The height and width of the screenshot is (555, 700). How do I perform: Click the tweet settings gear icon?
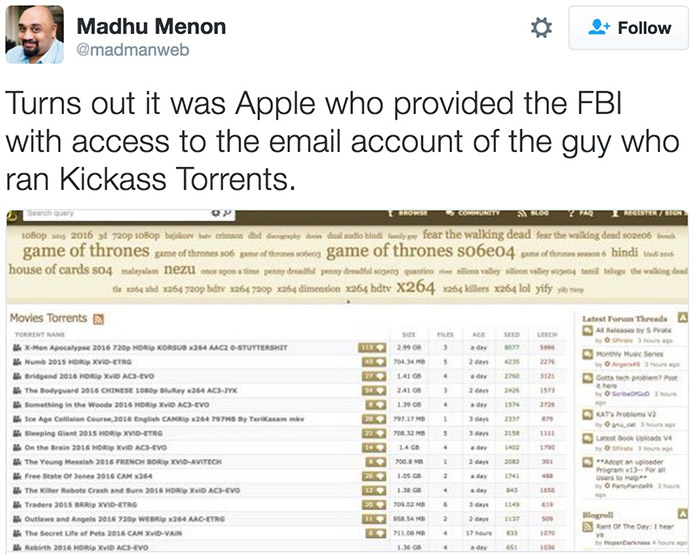(541, 29)
